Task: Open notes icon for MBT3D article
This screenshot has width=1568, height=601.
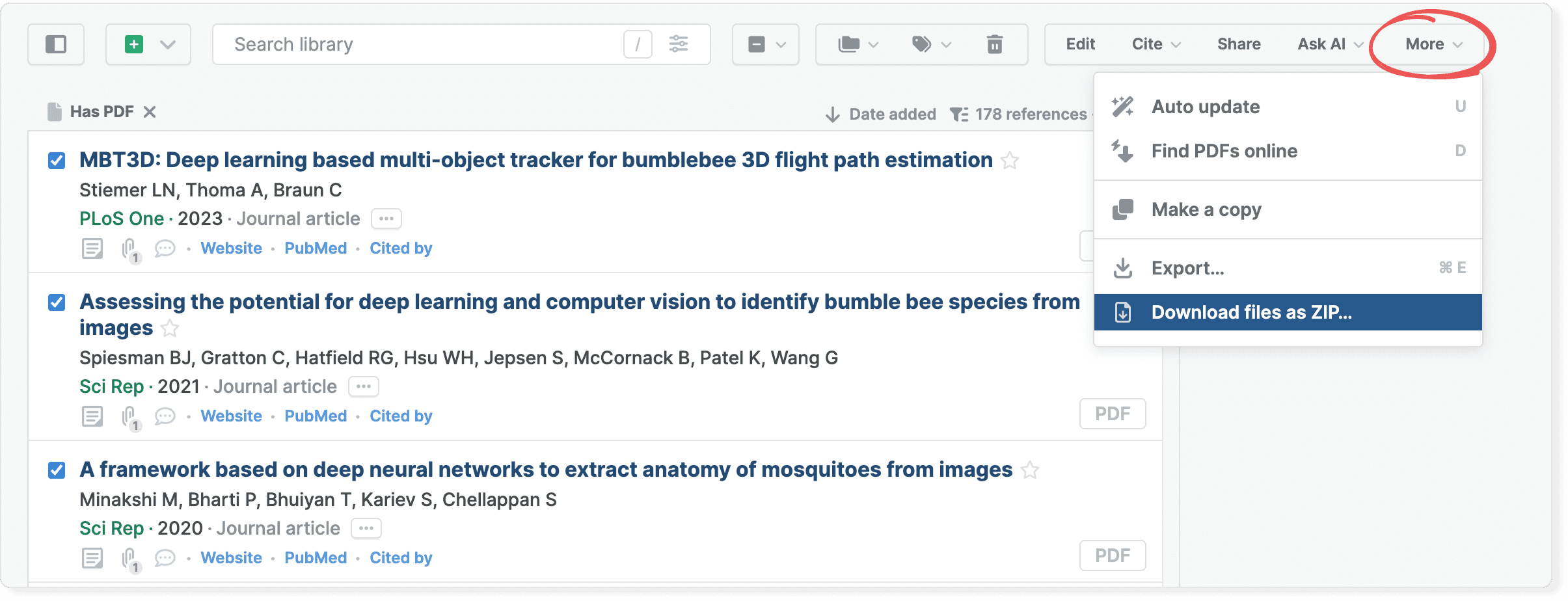Action: (x=92, y=248)
